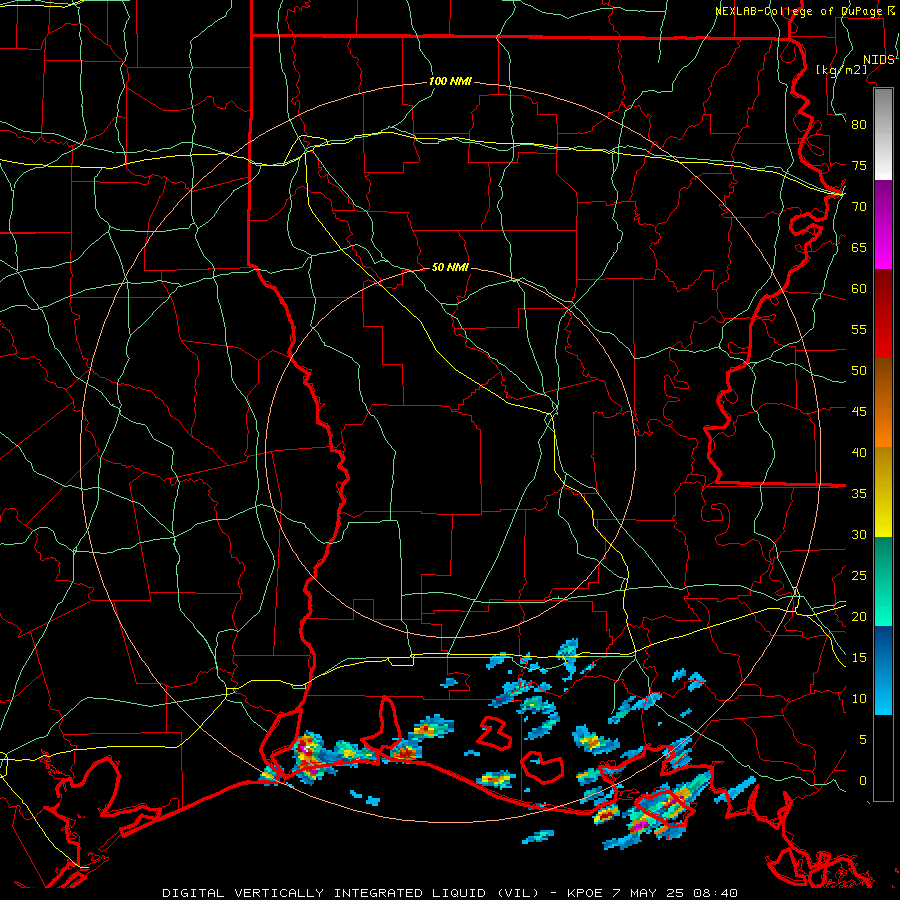
Task: Click the scale value "30"
Action: coord(859,535)
